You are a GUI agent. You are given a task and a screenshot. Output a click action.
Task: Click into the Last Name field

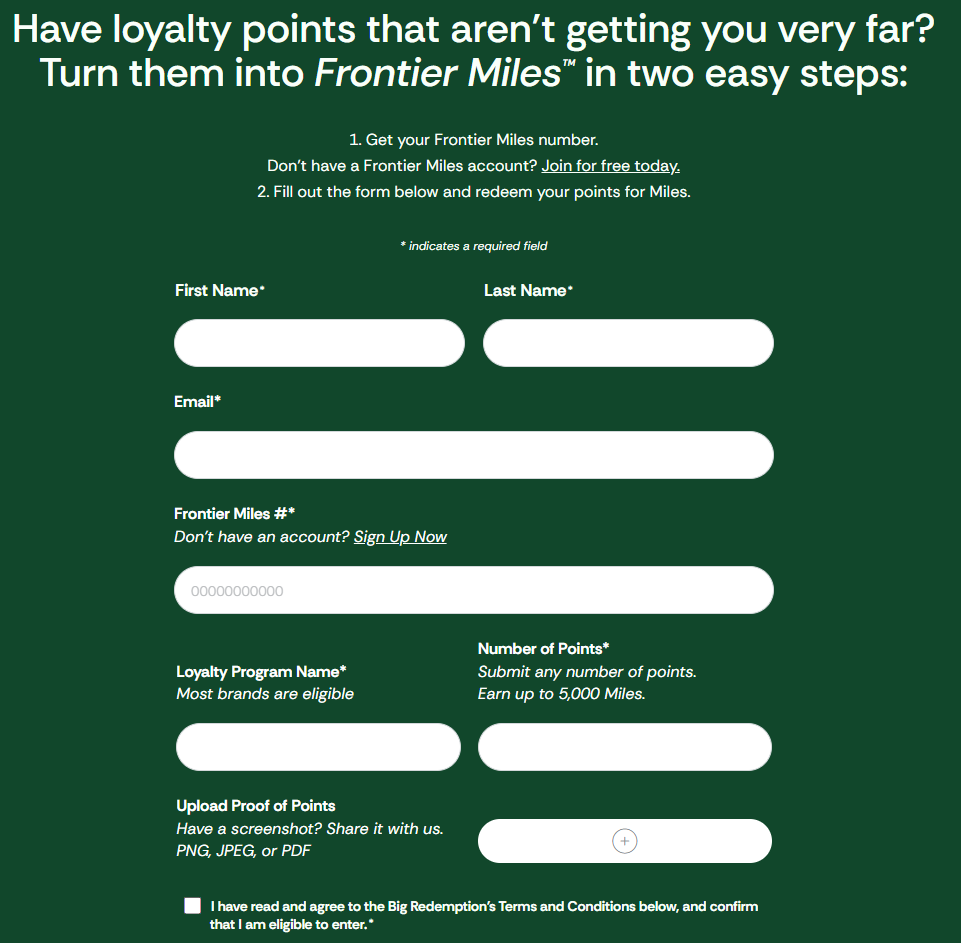(628, 343)
